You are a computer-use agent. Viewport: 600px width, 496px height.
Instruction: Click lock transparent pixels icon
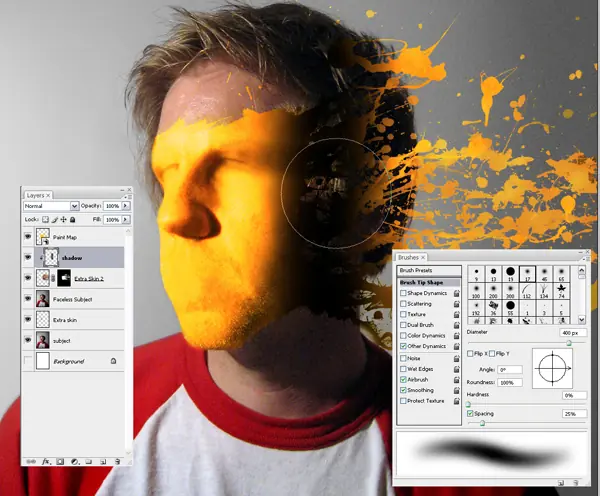click(x=45, y=220)
